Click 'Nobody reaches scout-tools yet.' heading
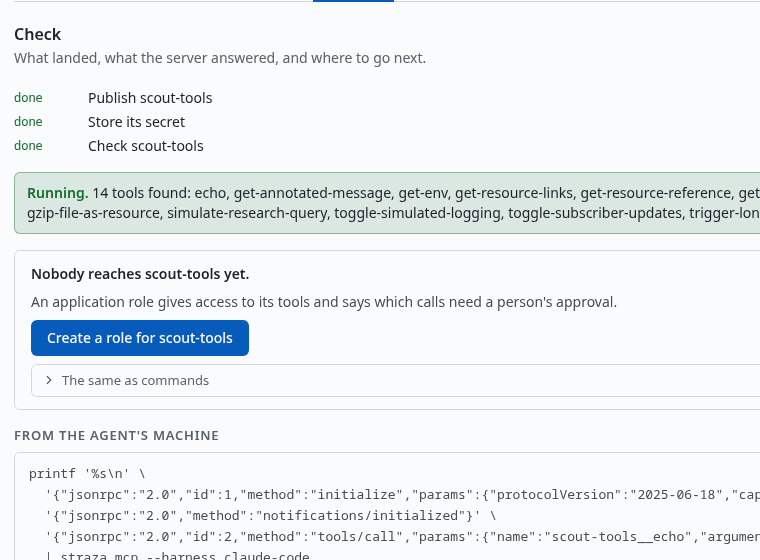Screen dimensions: 760x560 [x=140, y=274]
